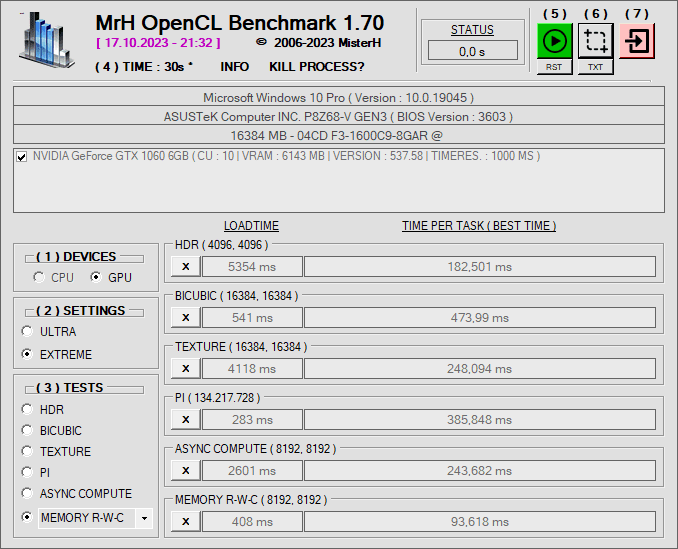Screen dimensions: 678x549
Task: Select the MEMORY R-W-C test radio button
Action: point(27,517)
